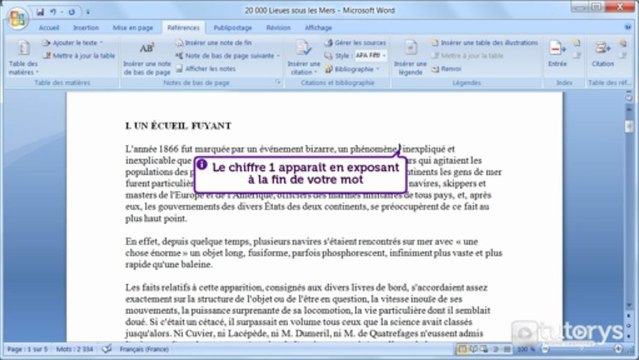This screenshot has width=639, height=360.
Task: Click the ruler toggle above scrollbar
Action: tap(629, 98)
